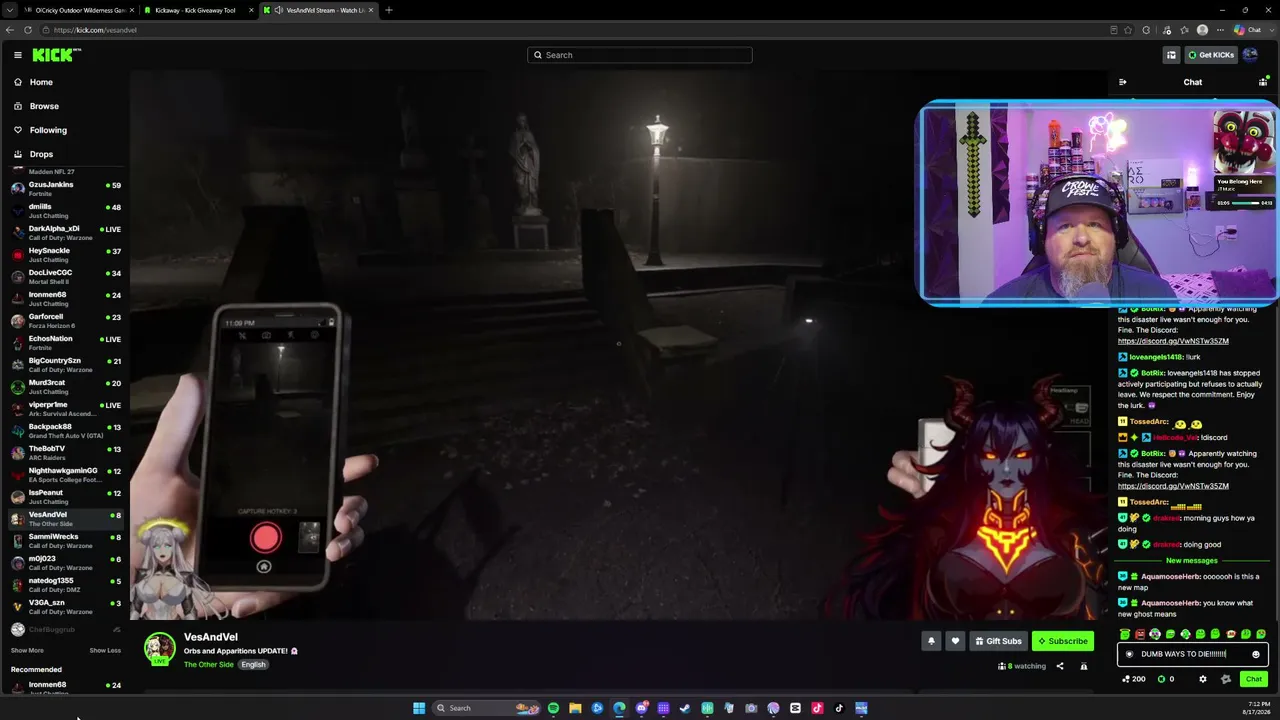The image size is (1280, 720).
Task: Open the Kick dashboard icon beside Get KICKs
Action: [1170, 55]
